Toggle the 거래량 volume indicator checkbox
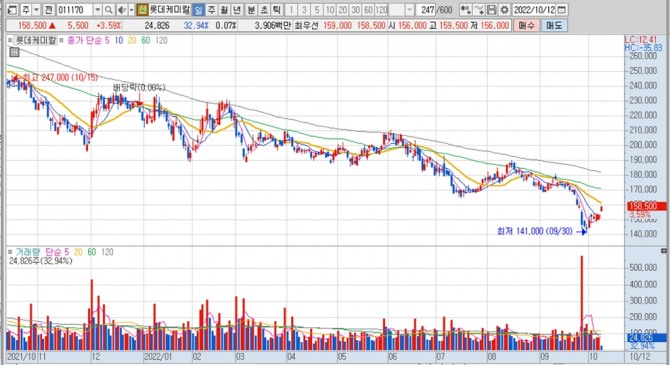The height and width of the screenshot is (365, 670). [10, 252]
